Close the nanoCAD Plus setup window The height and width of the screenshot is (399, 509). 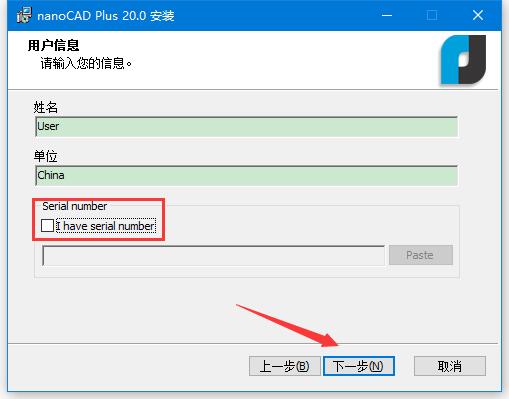point(478,15)
